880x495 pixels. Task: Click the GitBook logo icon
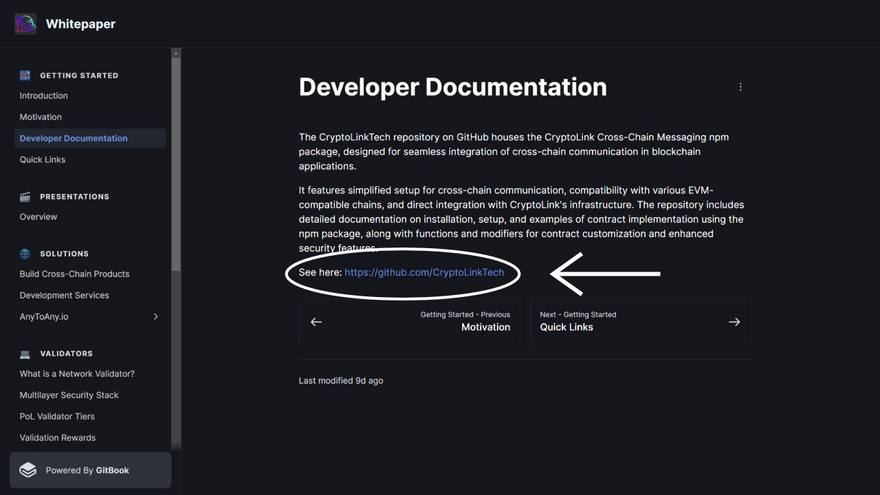pos(28,470)
